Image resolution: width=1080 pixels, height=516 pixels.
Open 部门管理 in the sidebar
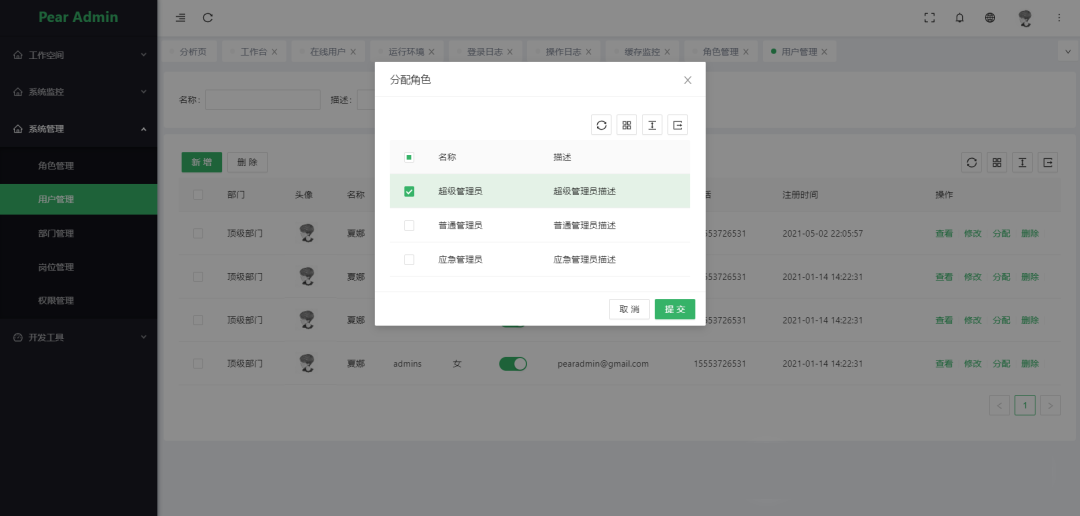56,233
